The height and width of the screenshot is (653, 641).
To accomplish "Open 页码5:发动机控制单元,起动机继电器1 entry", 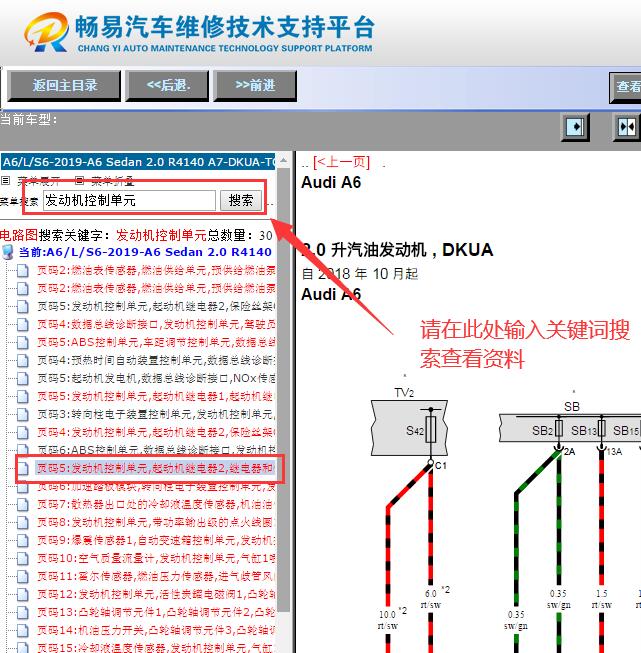I will [156, 396].
